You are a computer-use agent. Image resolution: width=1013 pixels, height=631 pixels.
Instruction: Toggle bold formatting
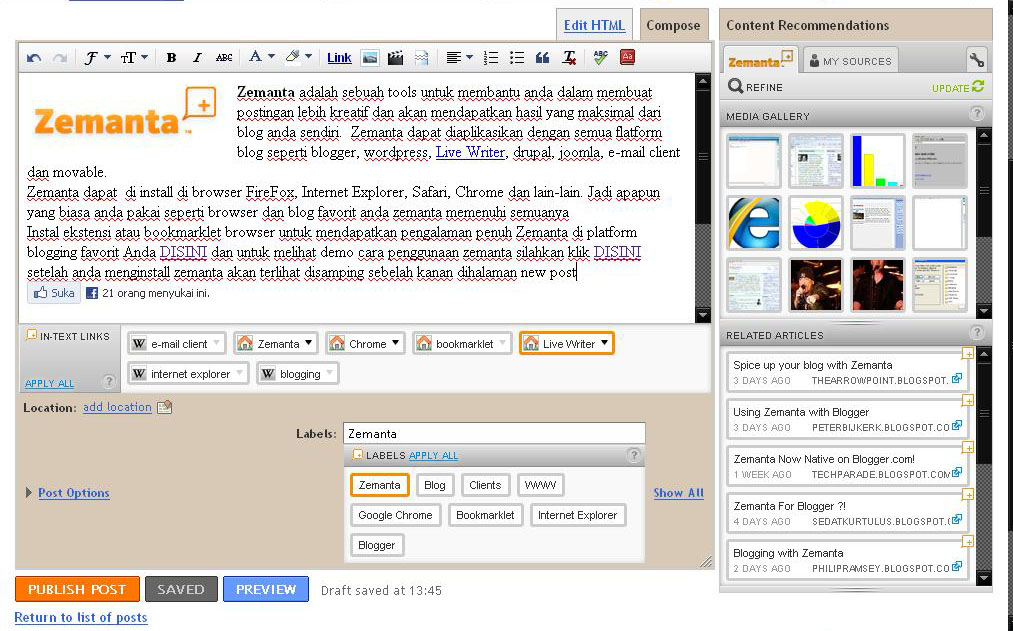tap(171, 57)
